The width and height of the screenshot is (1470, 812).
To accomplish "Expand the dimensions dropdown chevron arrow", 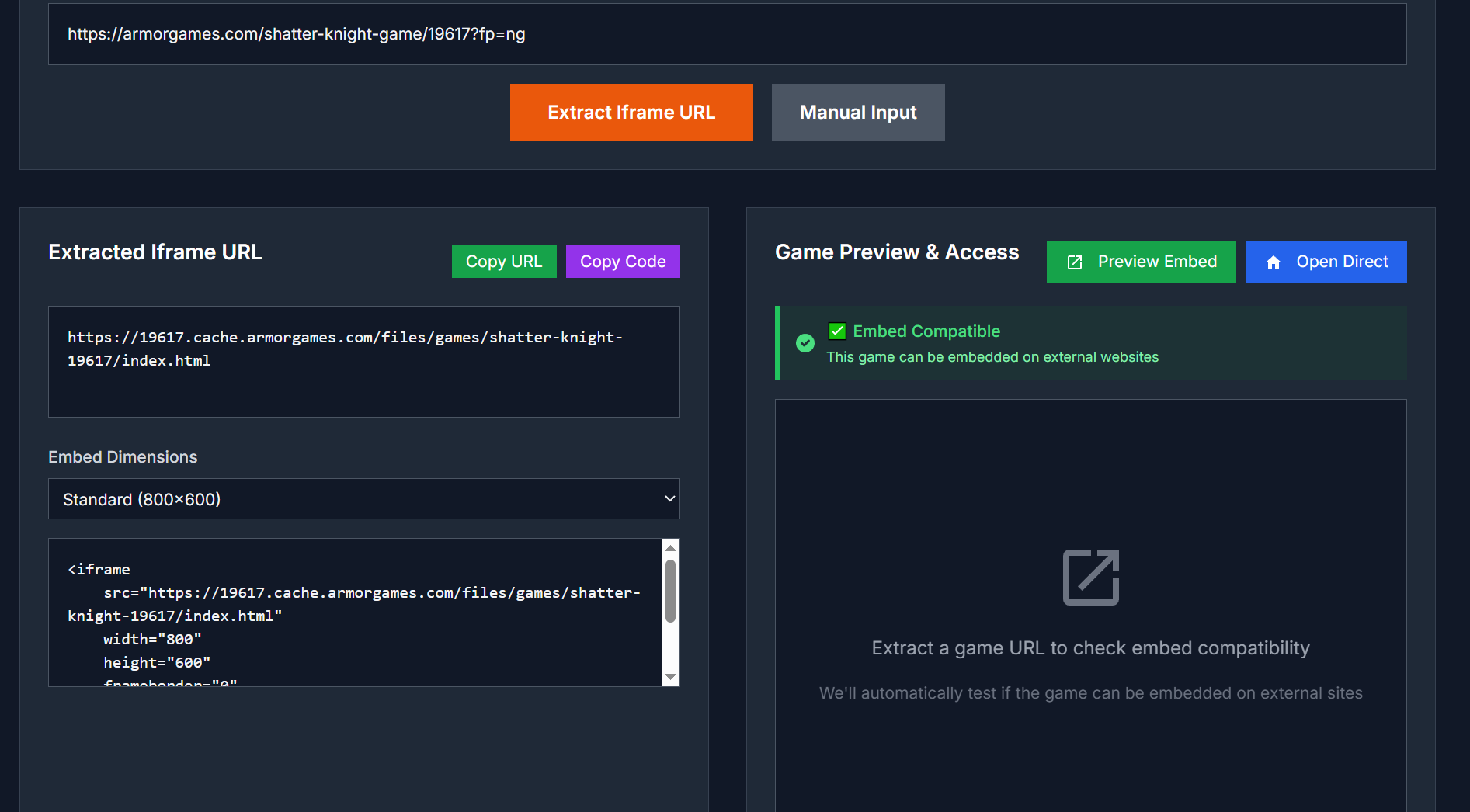I will (669, 499).
